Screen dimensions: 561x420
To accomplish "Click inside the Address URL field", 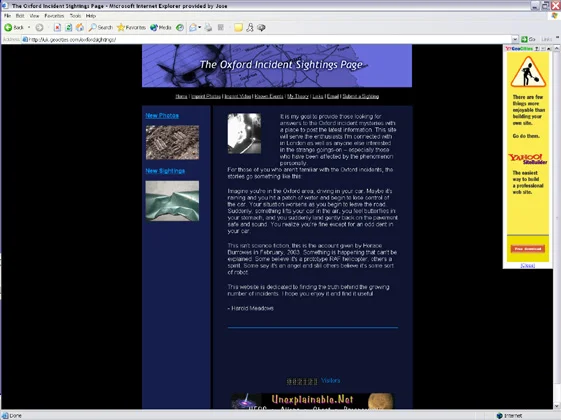I will pos(268,39).
